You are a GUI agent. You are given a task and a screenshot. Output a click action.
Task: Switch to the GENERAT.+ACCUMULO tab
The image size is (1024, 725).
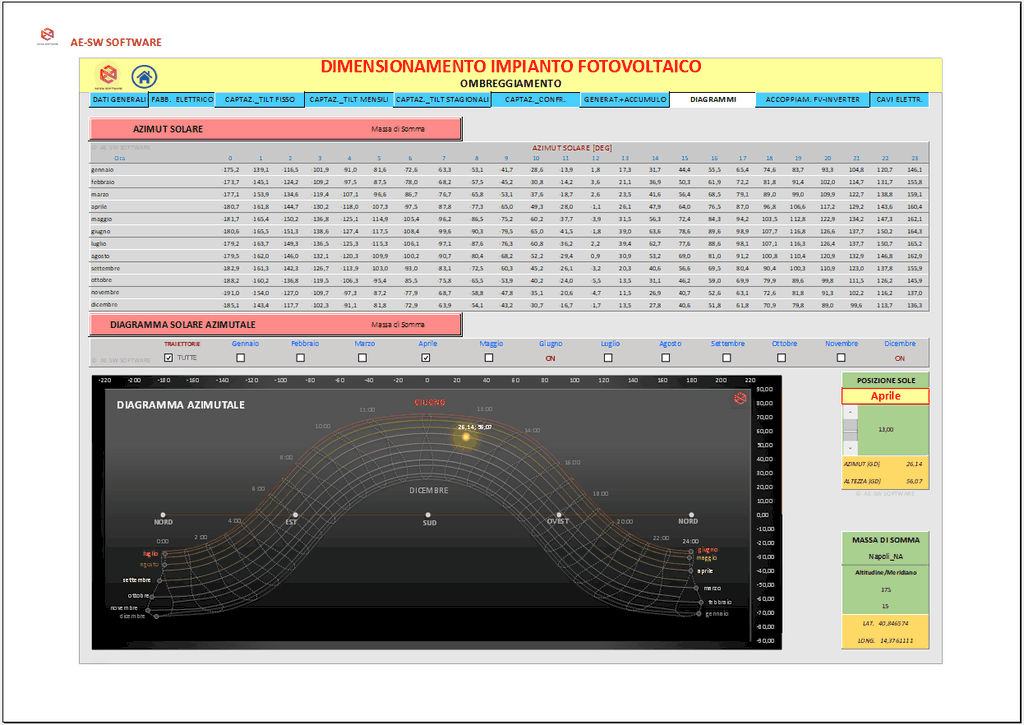[x=625, y=100]
